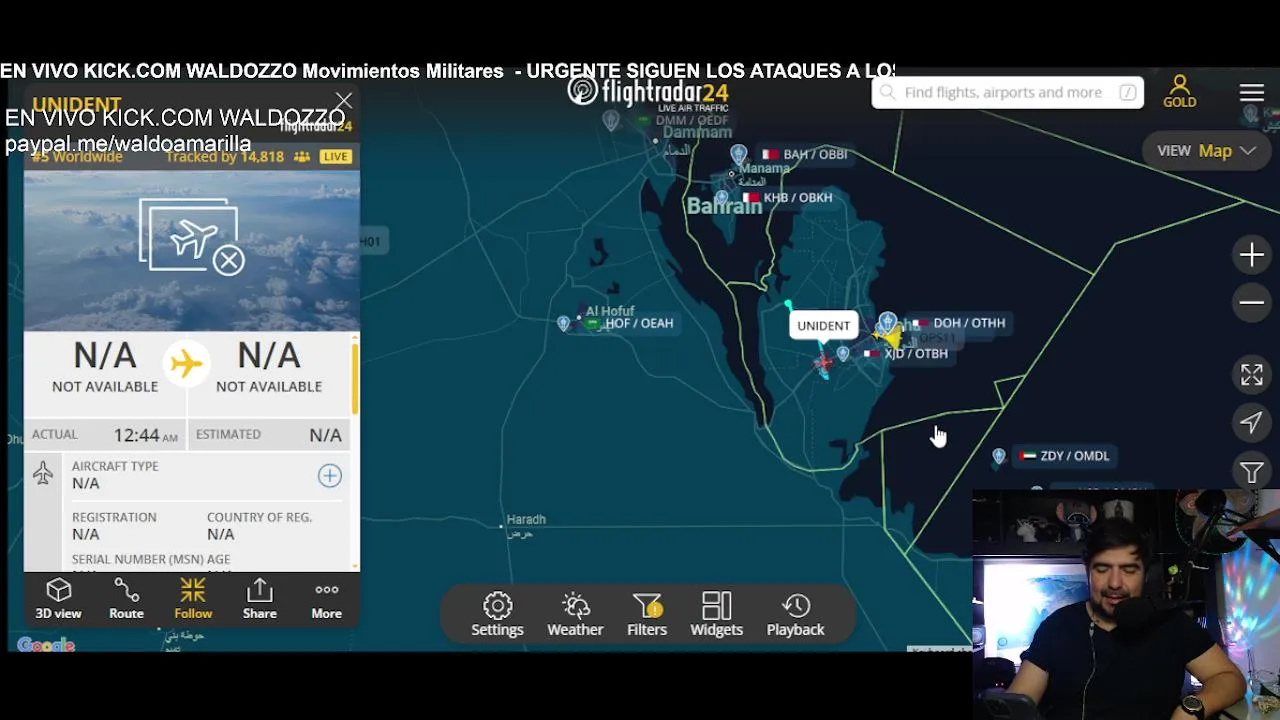The width and height of the screenshot is (1280, 720).
Task: Open the GOLD account profile
Action: coord(1179,92)
